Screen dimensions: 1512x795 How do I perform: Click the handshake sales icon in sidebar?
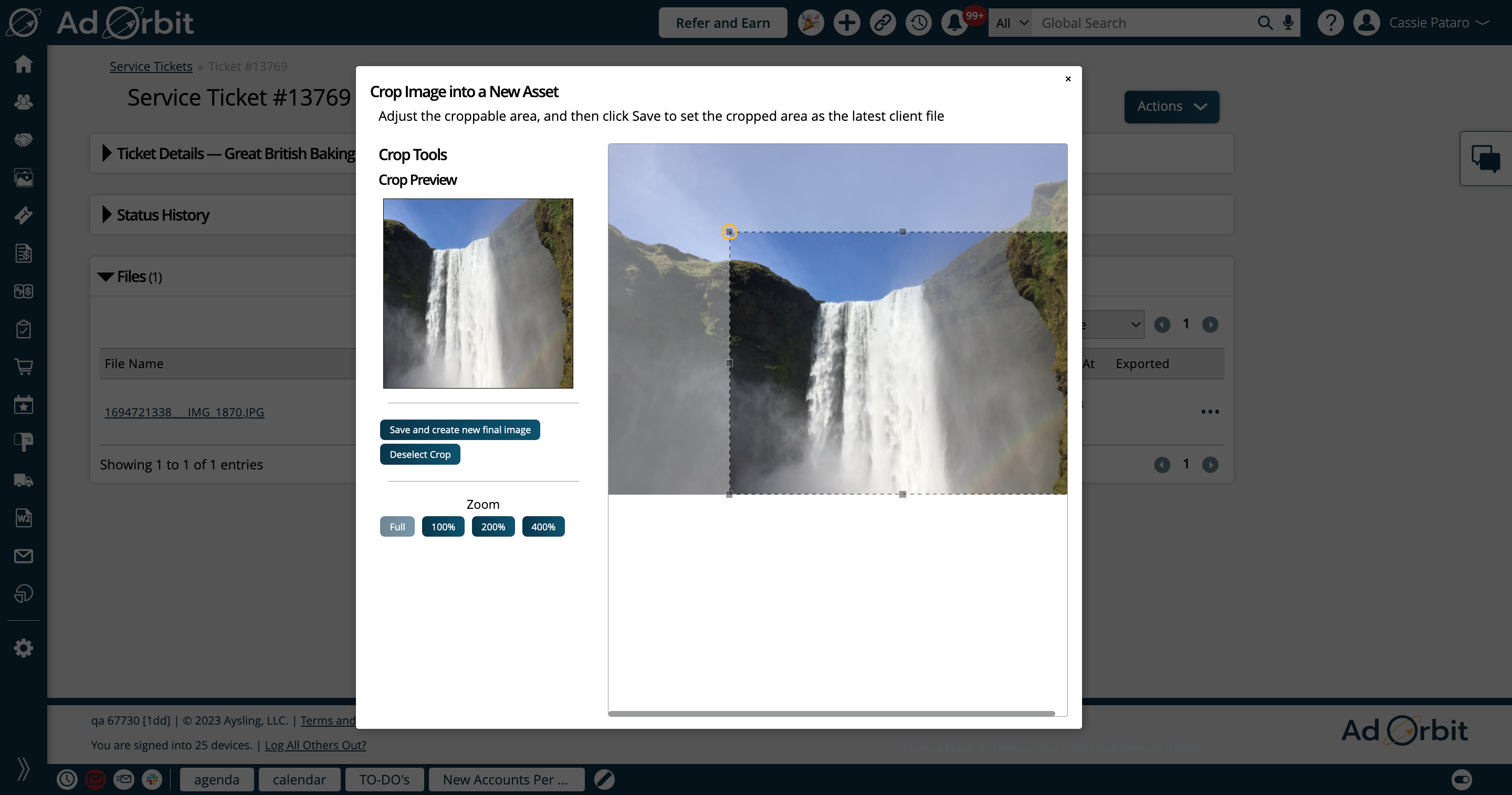[24, 140]
